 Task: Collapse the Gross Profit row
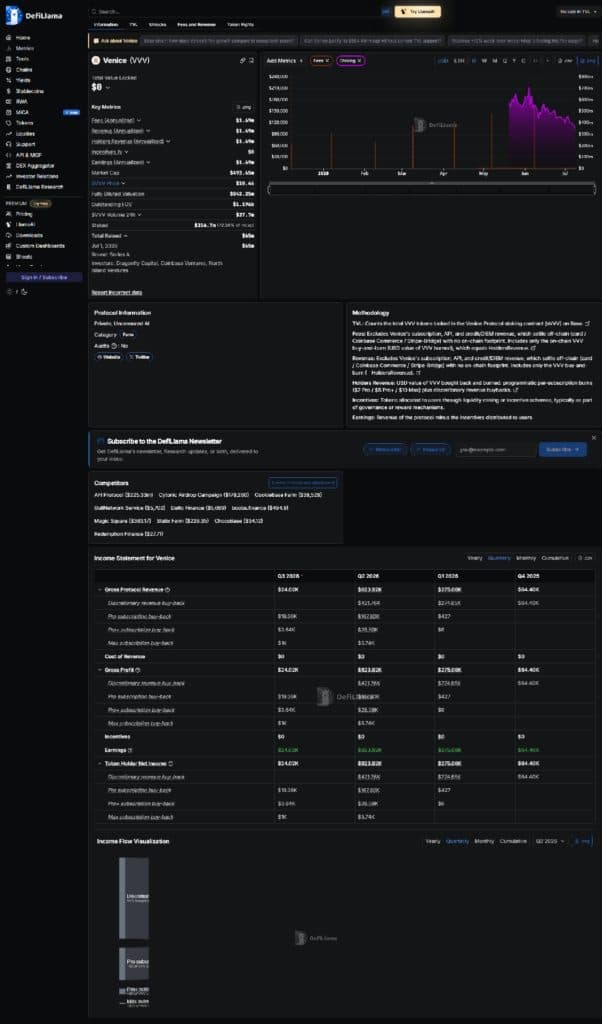point(100,670)
